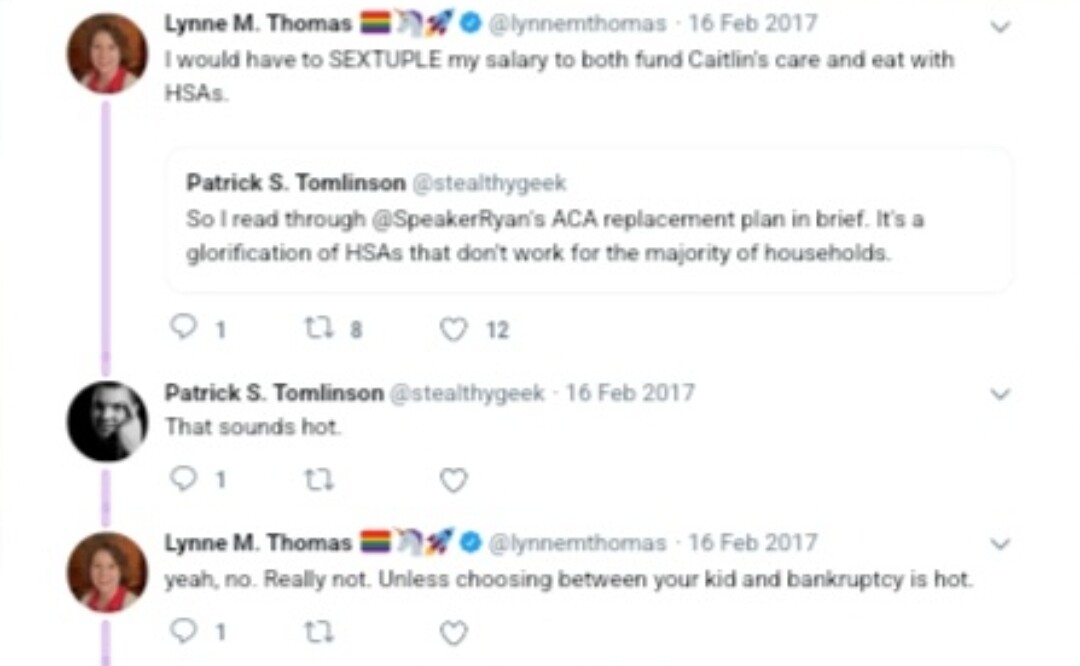Reply to Lynne's SEXTUPLE salary tweet
The height and width of the screenshot is (666, 1080).
[183, 328]
